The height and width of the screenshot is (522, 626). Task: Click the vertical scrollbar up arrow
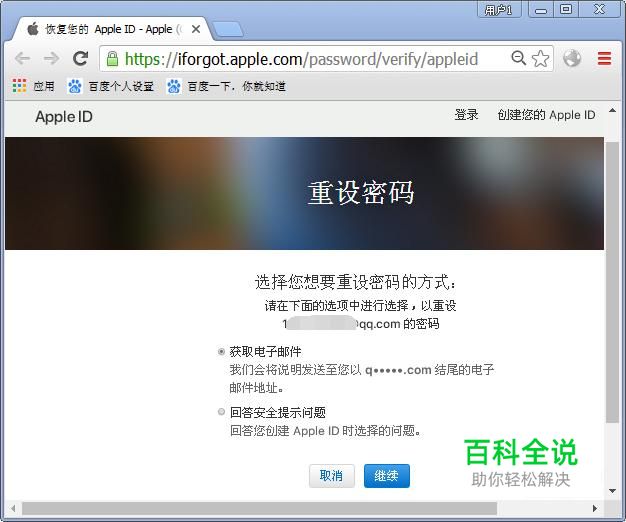click(x=612, y=111)
